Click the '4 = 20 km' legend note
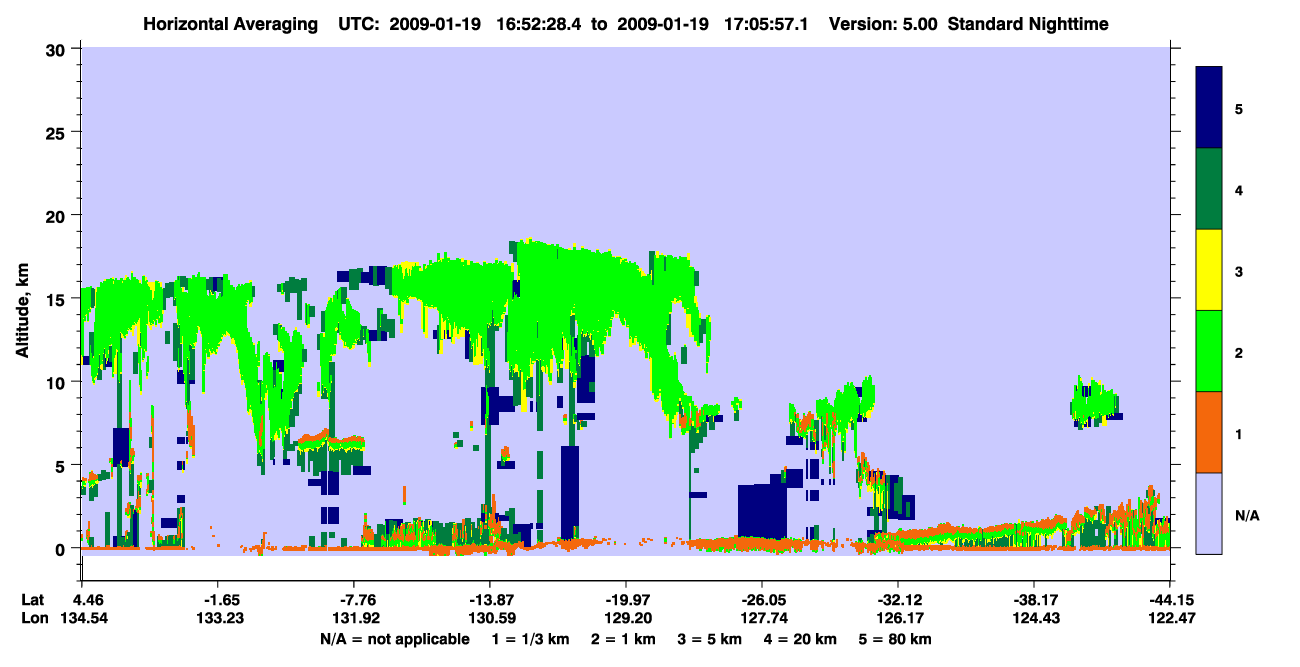This screenshot has height=667, width=1300. pos(801,638)
